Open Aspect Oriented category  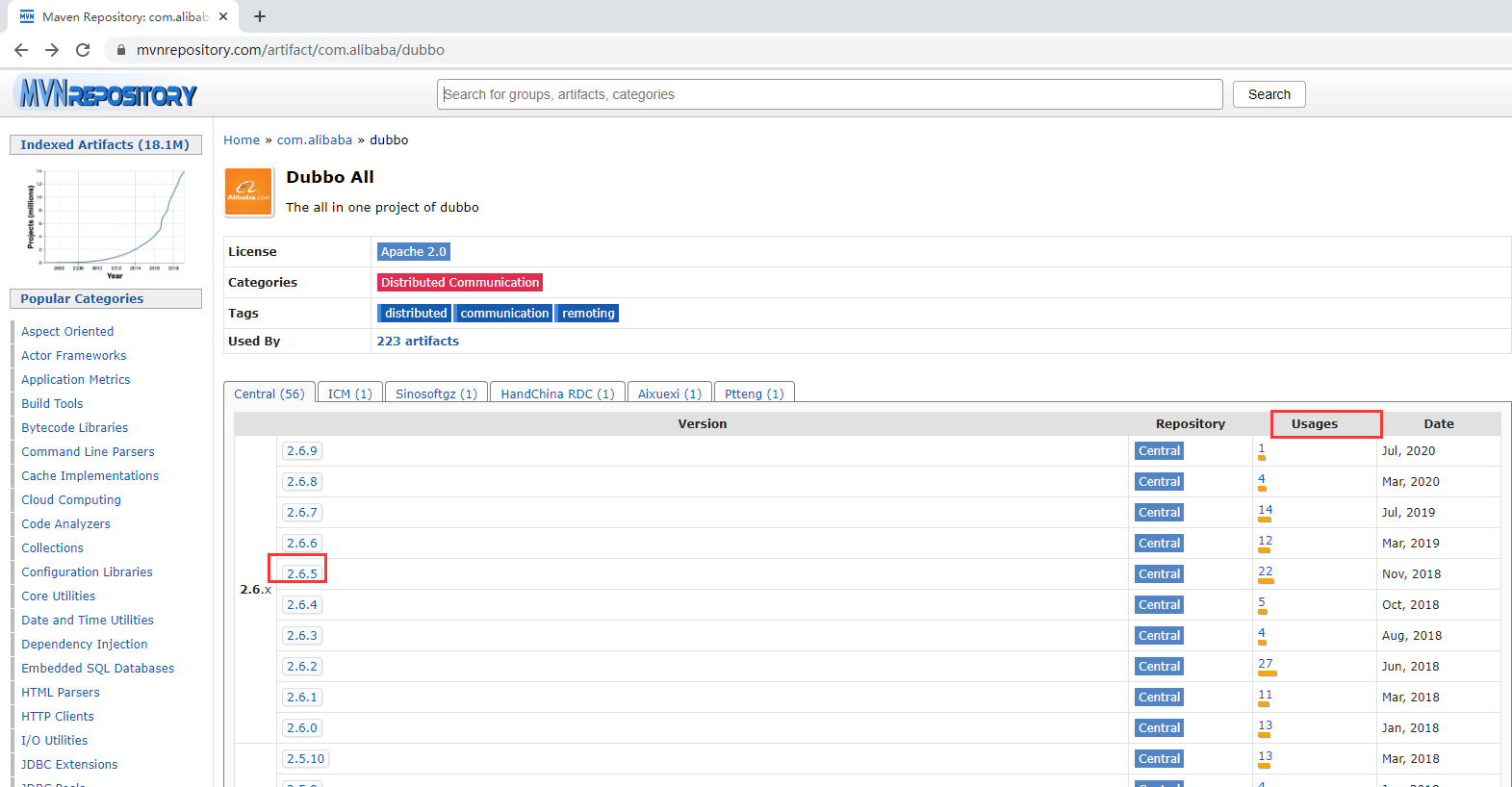coord(67,331)
